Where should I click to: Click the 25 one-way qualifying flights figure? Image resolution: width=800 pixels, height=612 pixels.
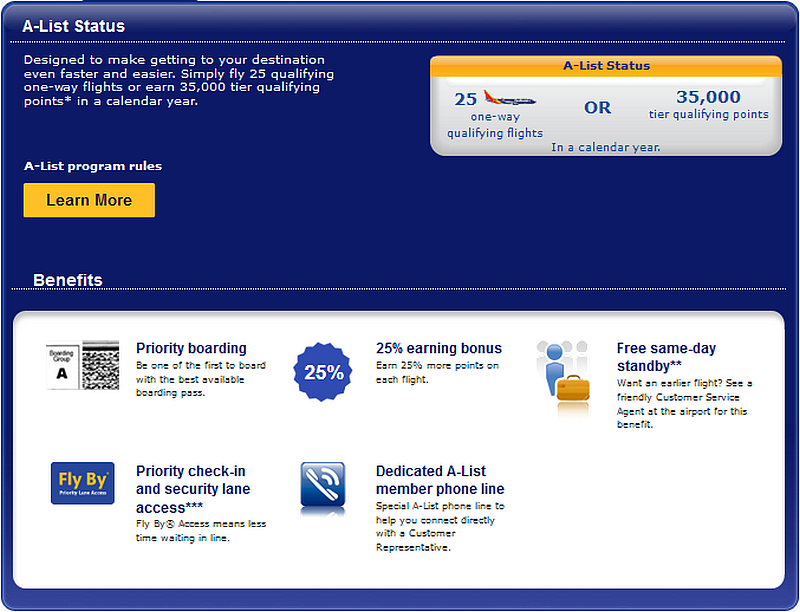495,115
